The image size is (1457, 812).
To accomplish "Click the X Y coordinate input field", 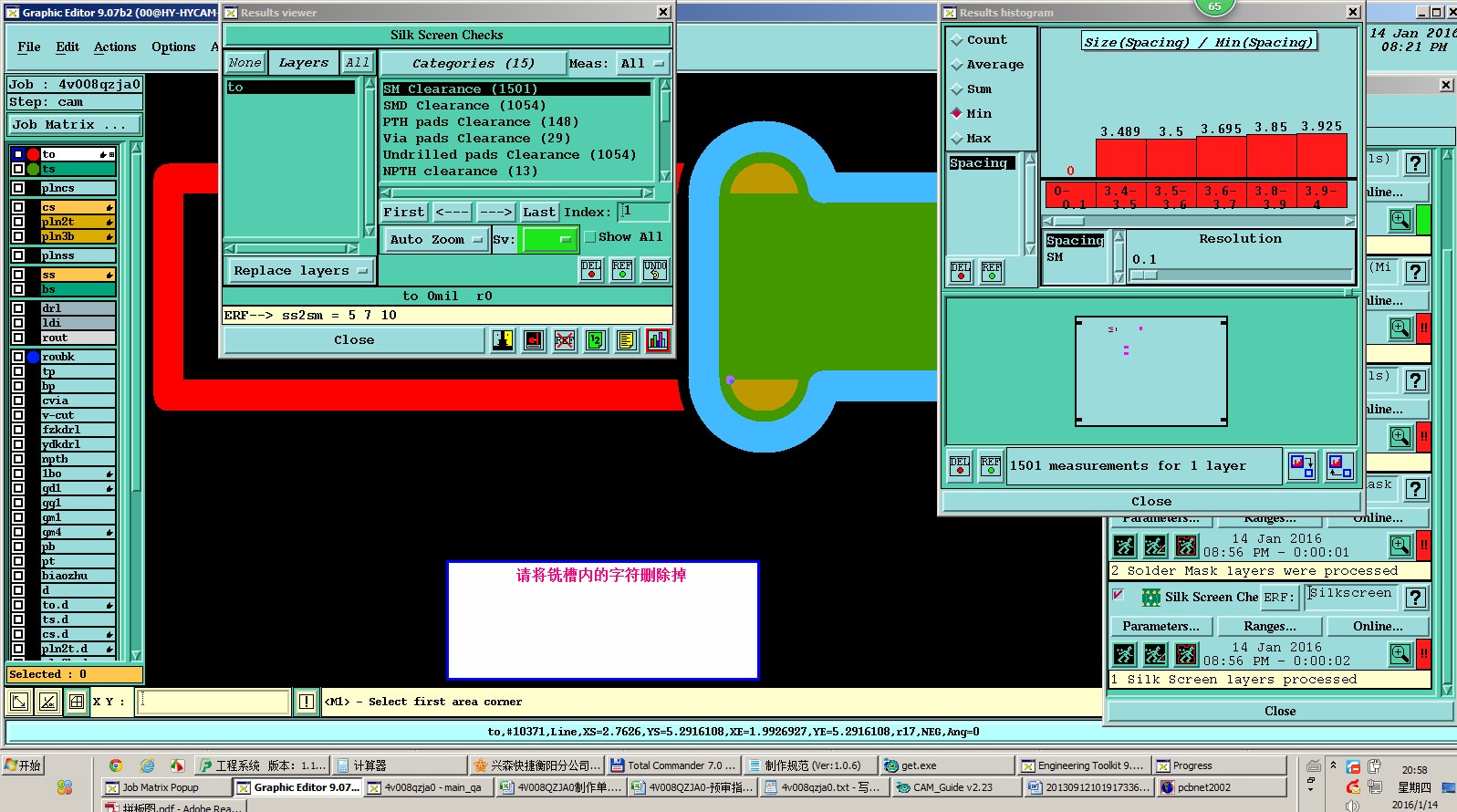I will (x=213, y=702).
